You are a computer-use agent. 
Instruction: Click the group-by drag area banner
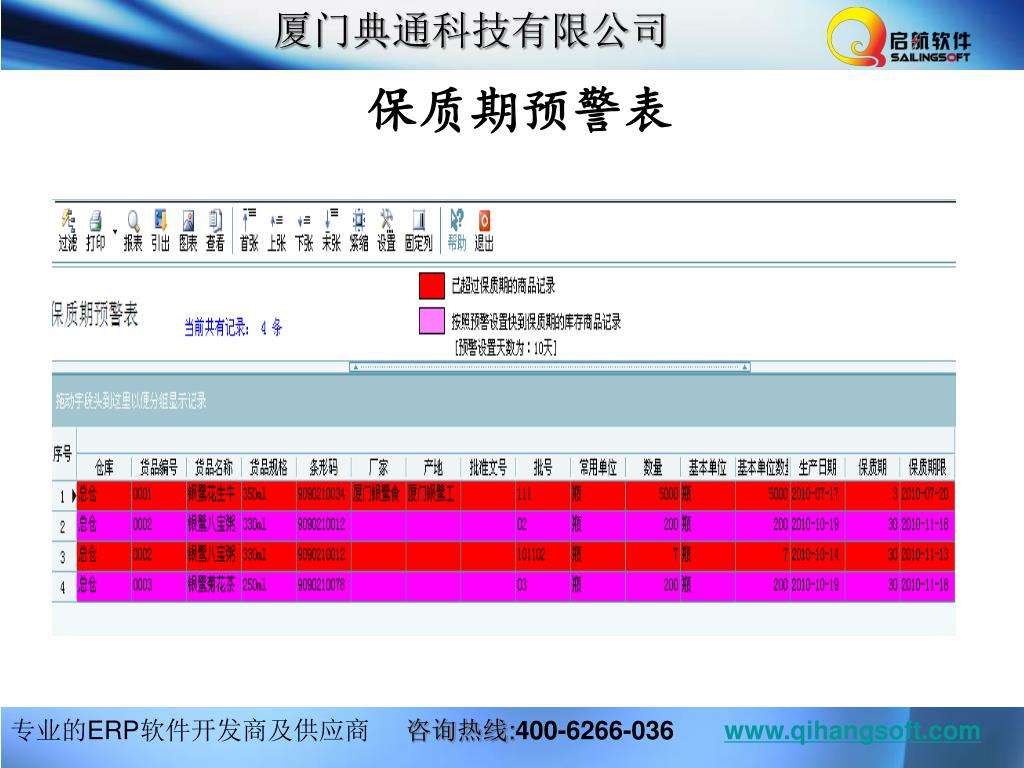pyautogui.click(x=504, y=400)
